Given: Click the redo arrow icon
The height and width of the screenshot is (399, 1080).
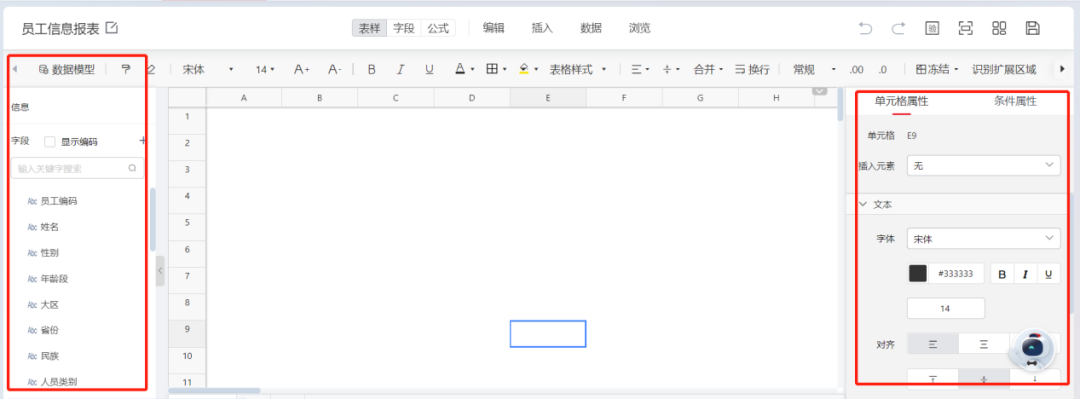Looking at the screenshot, I should (898, 28).
